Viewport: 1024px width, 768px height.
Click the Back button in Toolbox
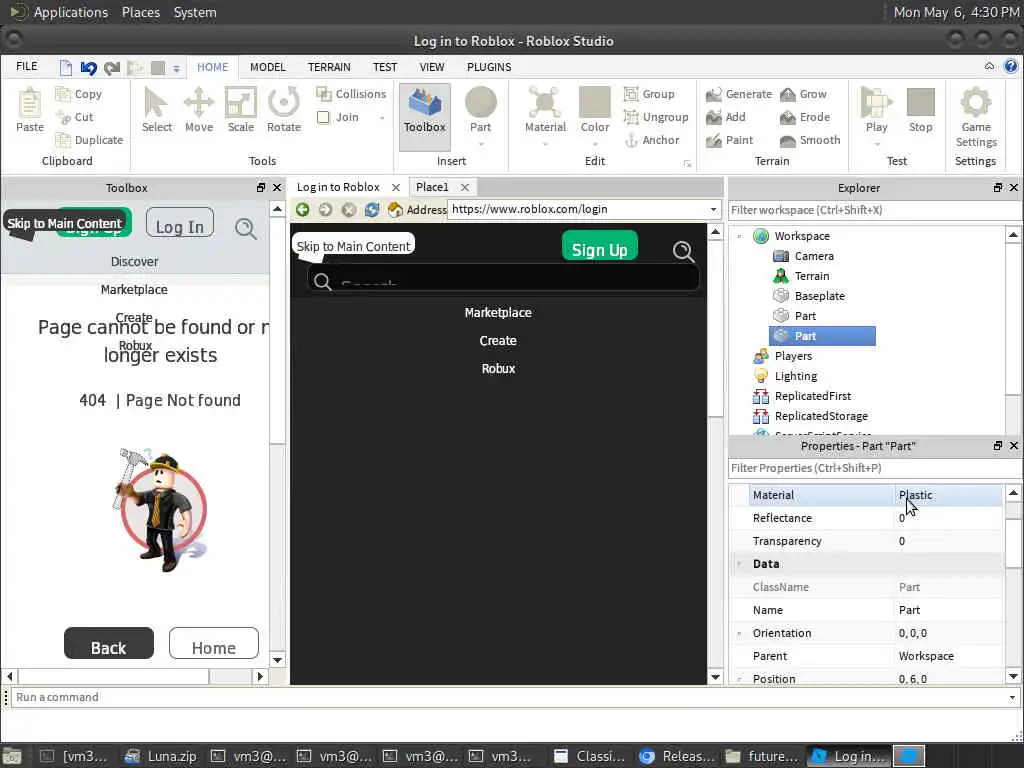(108, 644)
